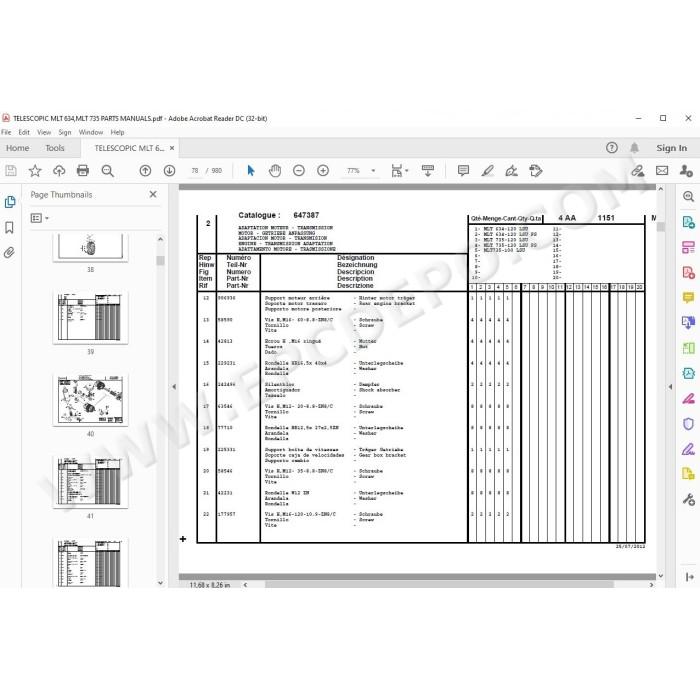Click the Print file icon
This screenshot has width=700, height=700.
(83, 171)
